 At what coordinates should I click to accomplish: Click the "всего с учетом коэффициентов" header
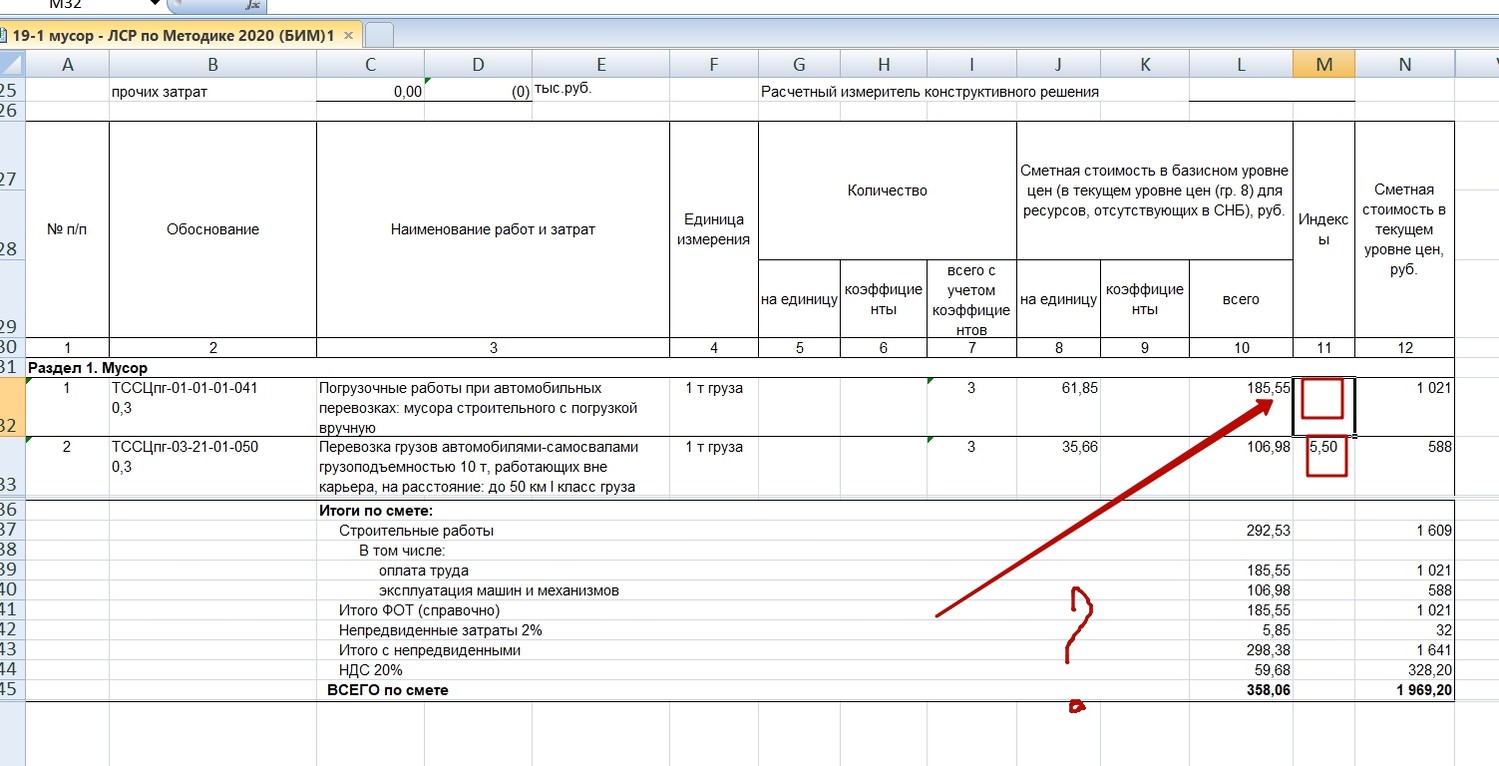click(971, 299)
